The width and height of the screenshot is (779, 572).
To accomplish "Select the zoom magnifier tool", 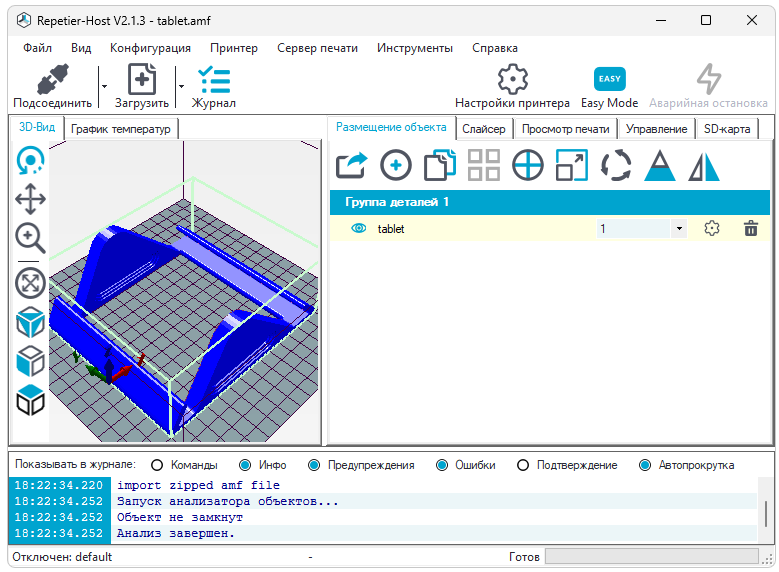I will coord(31,238).
